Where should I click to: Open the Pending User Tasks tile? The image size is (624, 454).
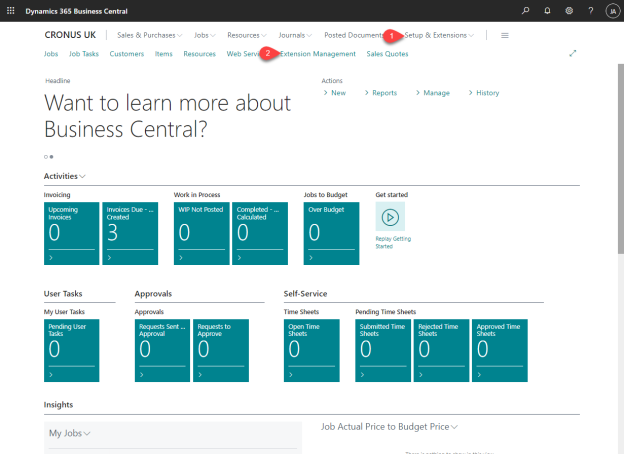tap(72, 350)
